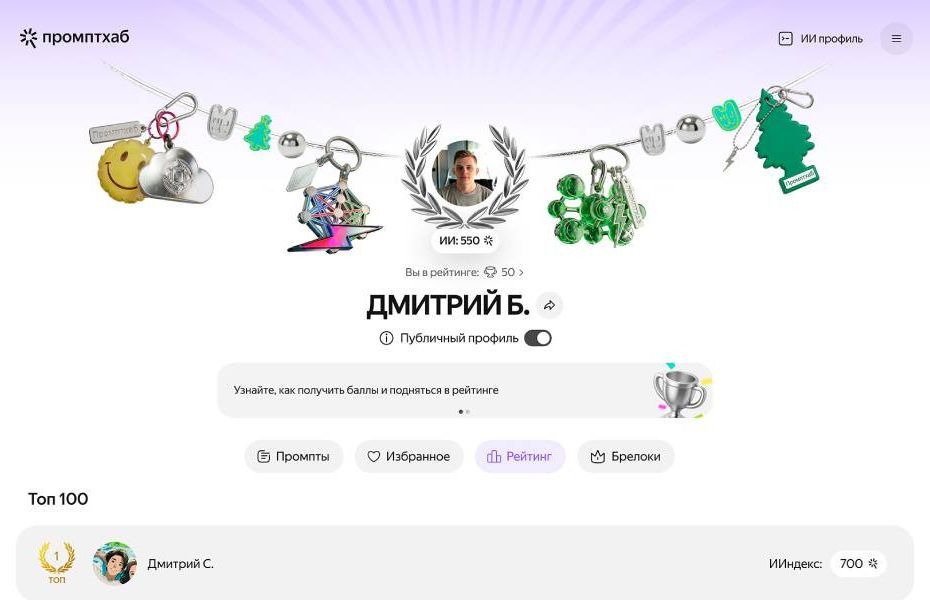Click the промптхаб logo
930x600 pixels.
click(74, 37)
